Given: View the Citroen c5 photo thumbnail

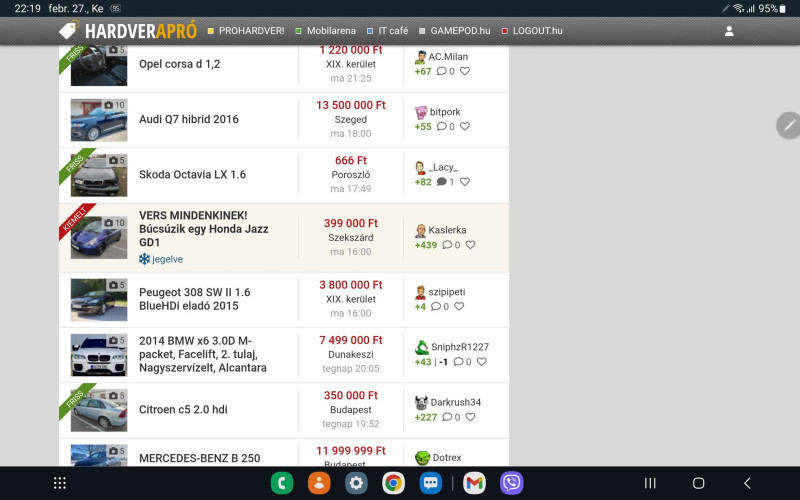Looking at the screenshot, I should [99, 410].
